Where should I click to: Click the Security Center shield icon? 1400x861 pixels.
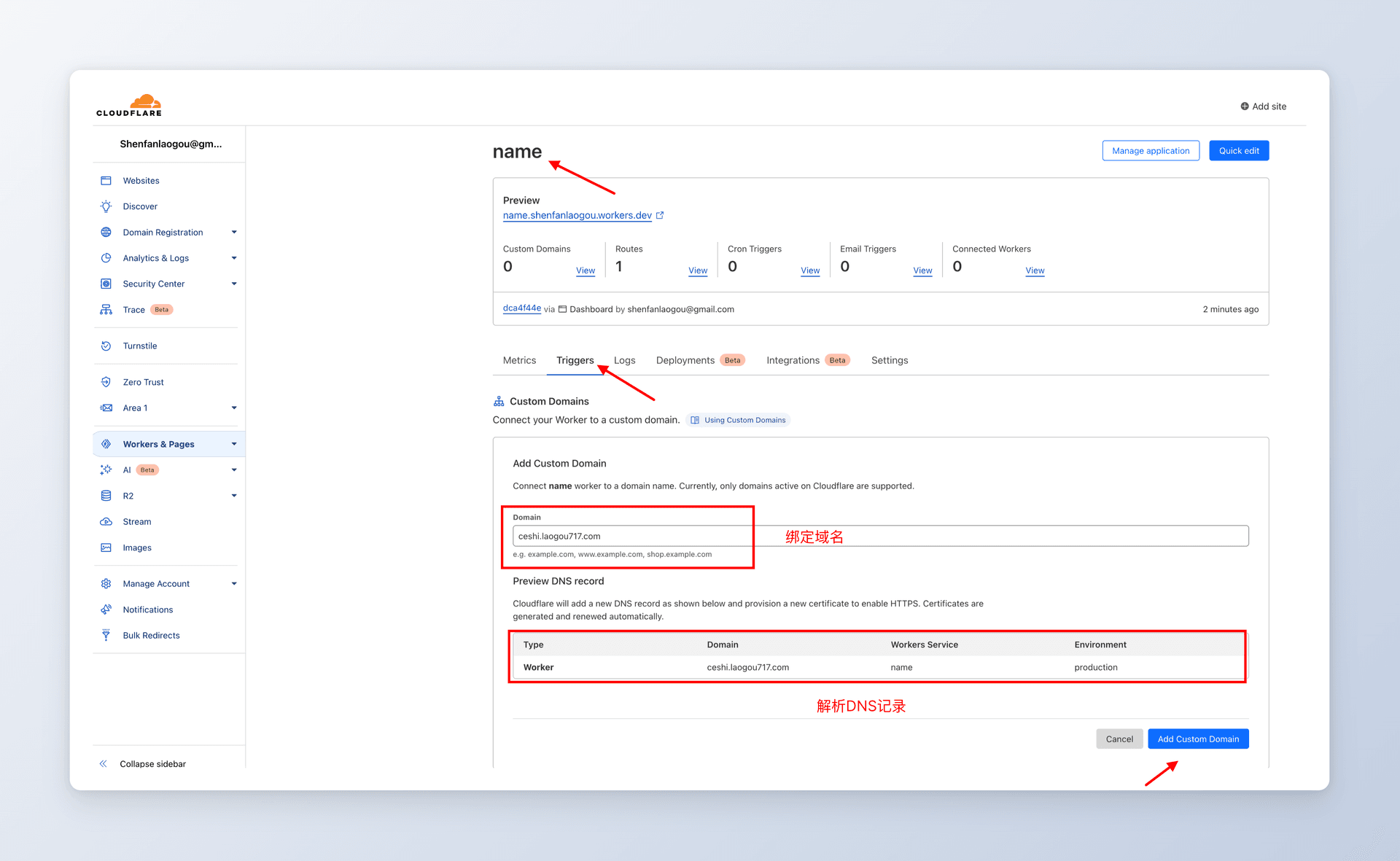(106, 284)
